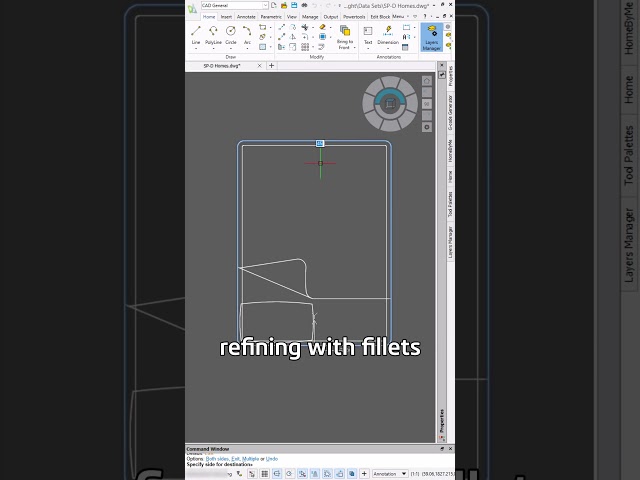
Task: Open a file from quick access toolbar
Action: pos(284,5)
